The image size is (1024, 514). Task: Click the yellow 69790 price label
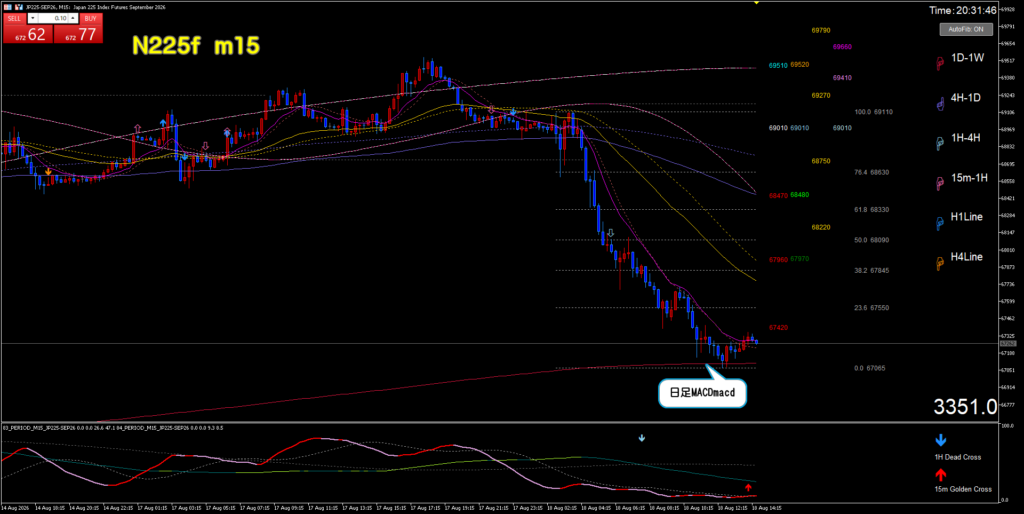[821, 31]
